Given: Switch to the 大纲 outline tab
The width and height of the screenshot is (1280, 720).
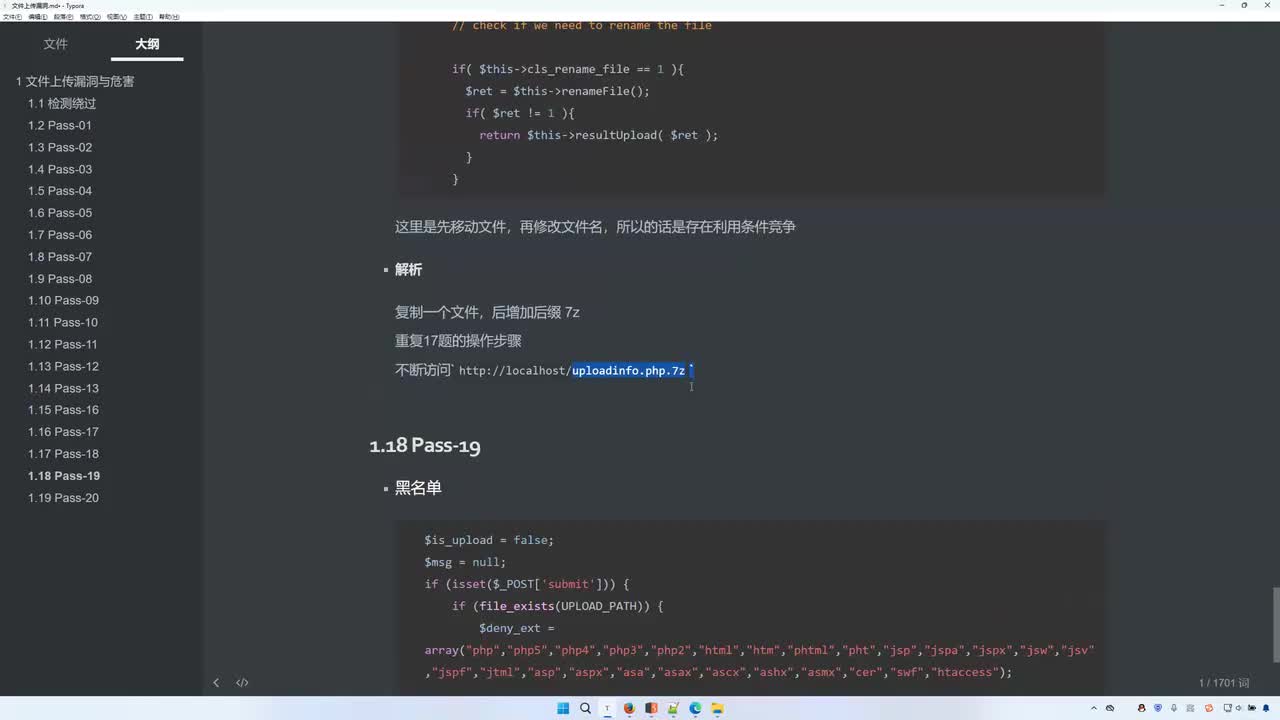Looking at the screenshot, I should tap(147, 44).
